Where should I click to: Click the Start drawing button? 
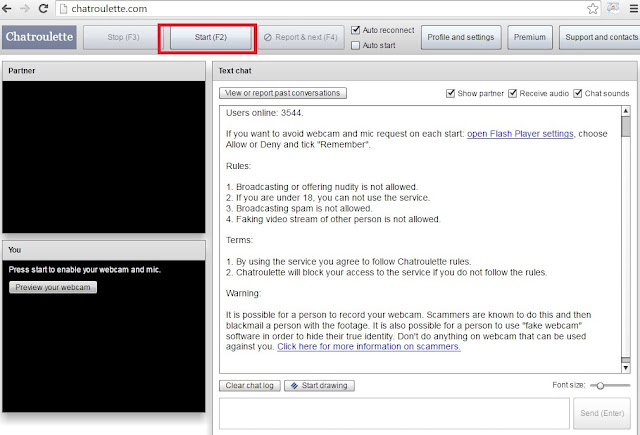319,386
